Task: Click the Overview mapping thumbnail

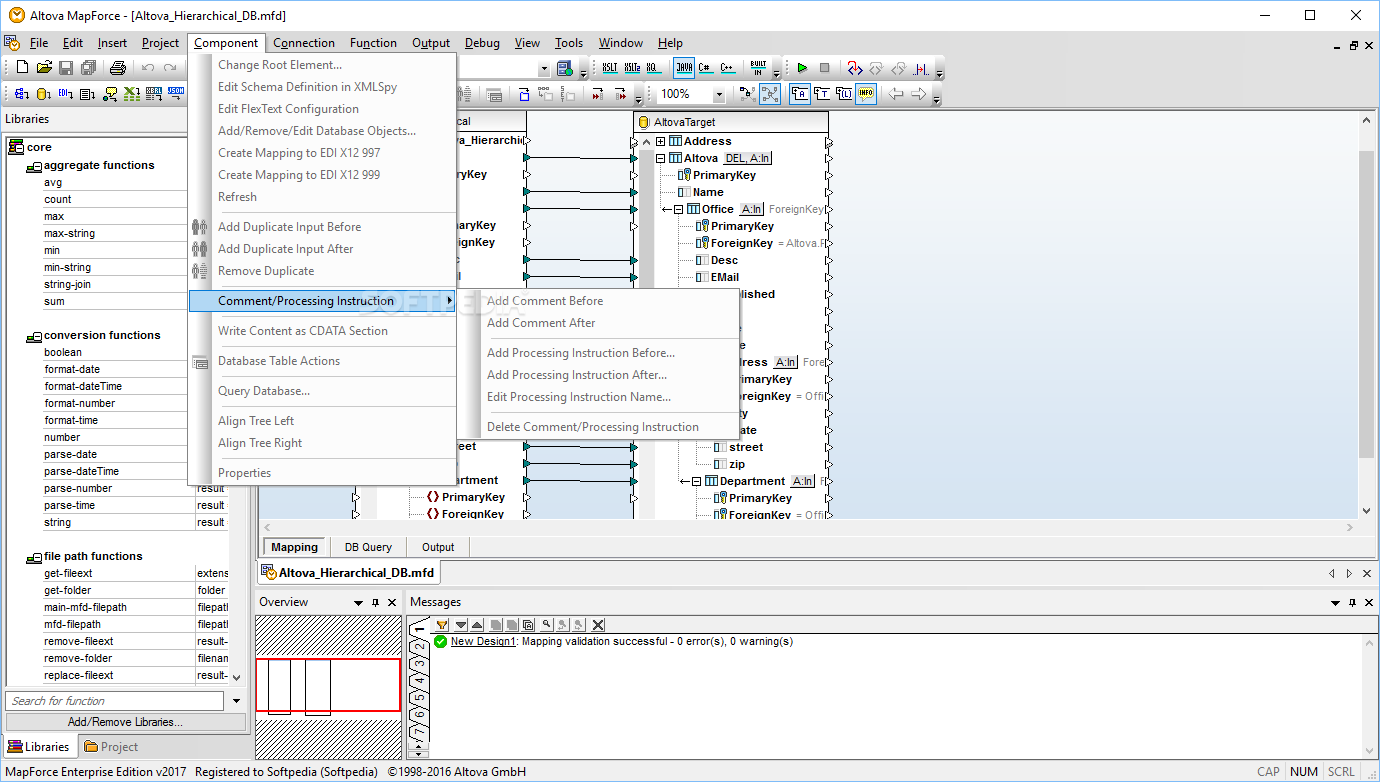Action: tap(328, 685)
